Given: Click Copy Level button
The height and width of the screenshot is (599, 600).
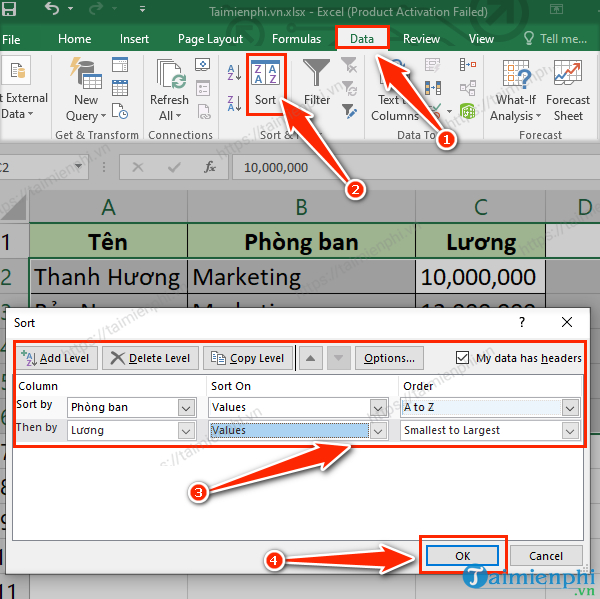Looking at the screenshot, I should point(248,358).
